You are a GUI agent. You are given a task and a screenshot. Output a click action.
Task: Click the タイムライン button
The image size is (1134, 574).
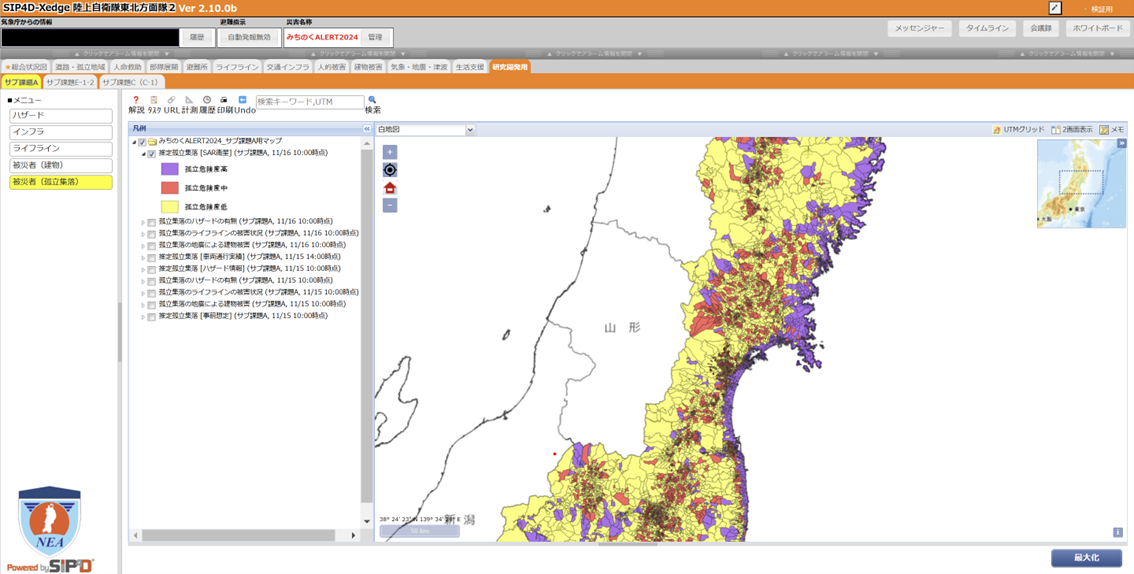click(x=985, y=29)
